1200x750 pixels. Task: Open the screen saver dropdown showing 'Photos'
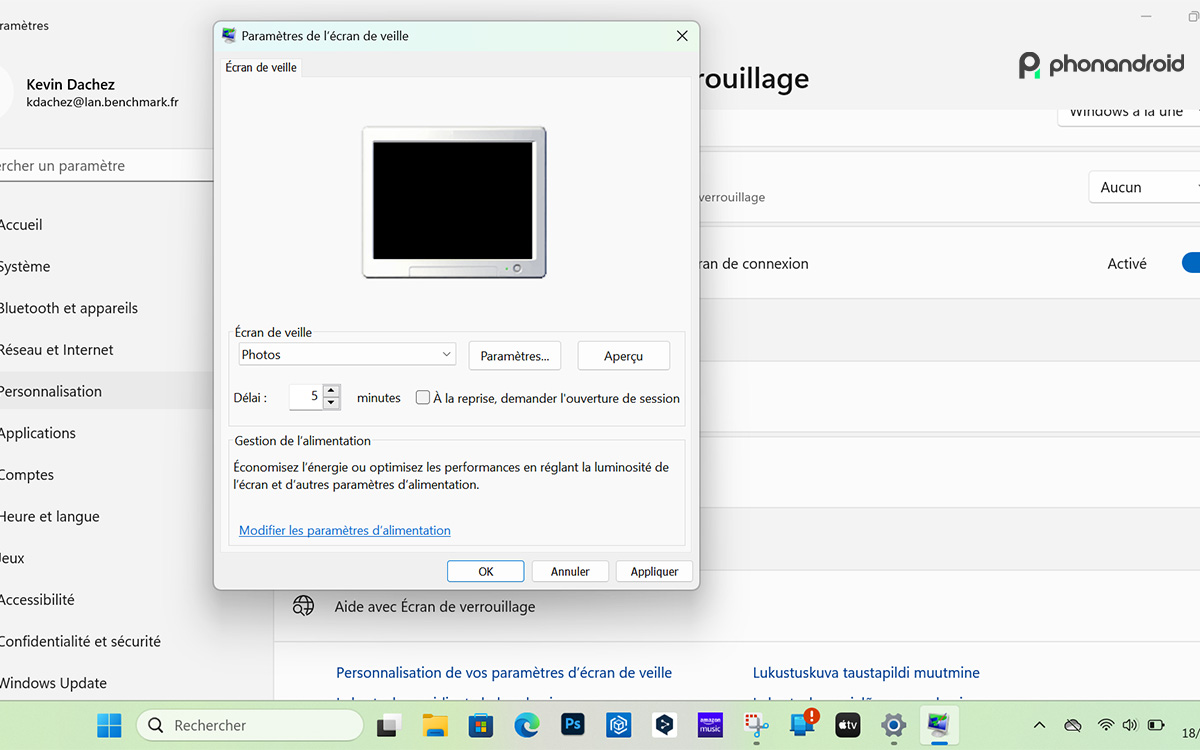pyautogui.click(x=347, y=354)
